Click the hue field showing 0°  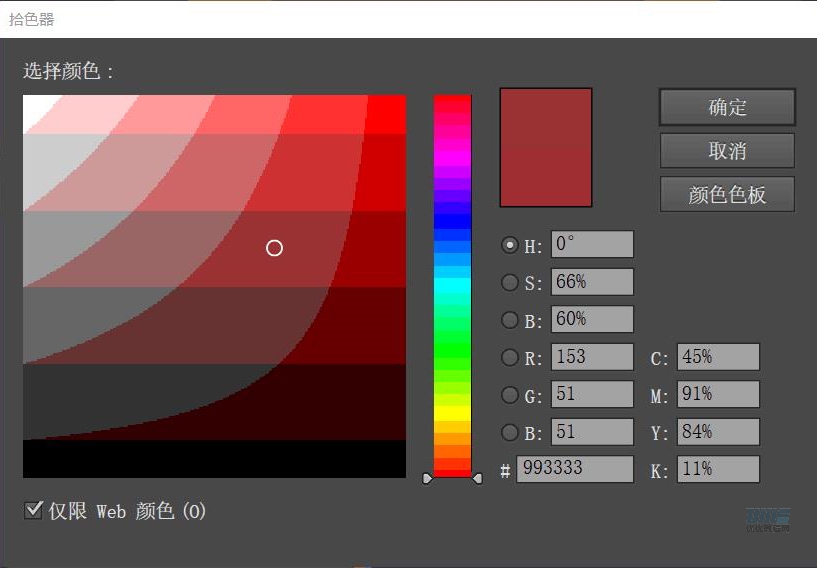pyautogui.click(x=592, y=244)
